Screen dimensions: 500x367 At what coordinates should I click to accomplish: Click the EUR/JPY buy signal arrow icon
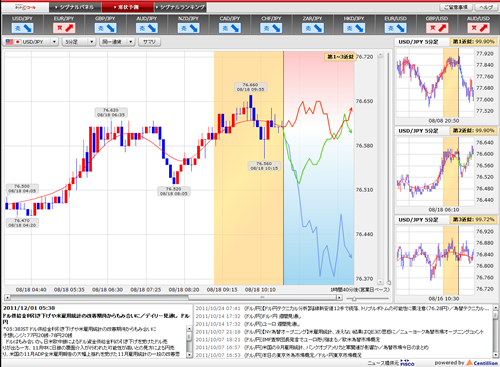(64, 28)
